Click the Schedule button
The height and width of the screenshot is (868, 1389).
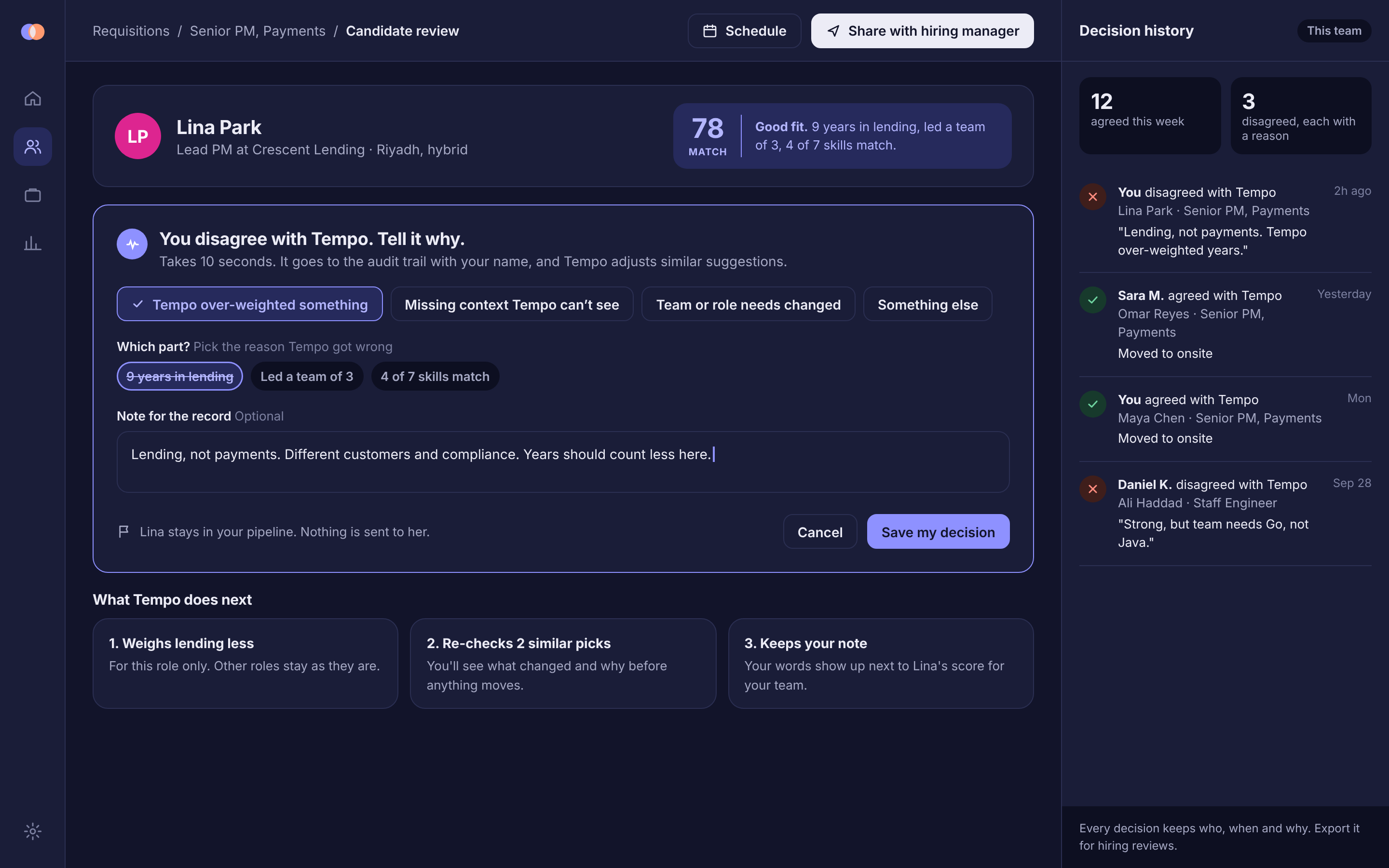[x=745, y=31]
